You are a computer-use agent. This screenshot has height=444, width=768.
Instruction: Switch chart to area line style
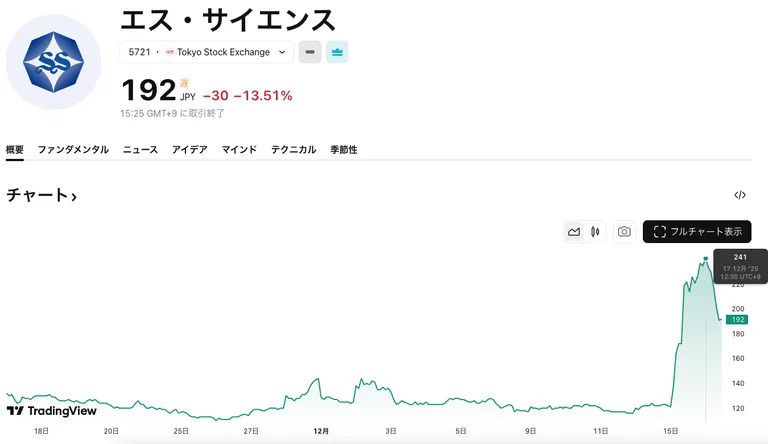point(574,231)
